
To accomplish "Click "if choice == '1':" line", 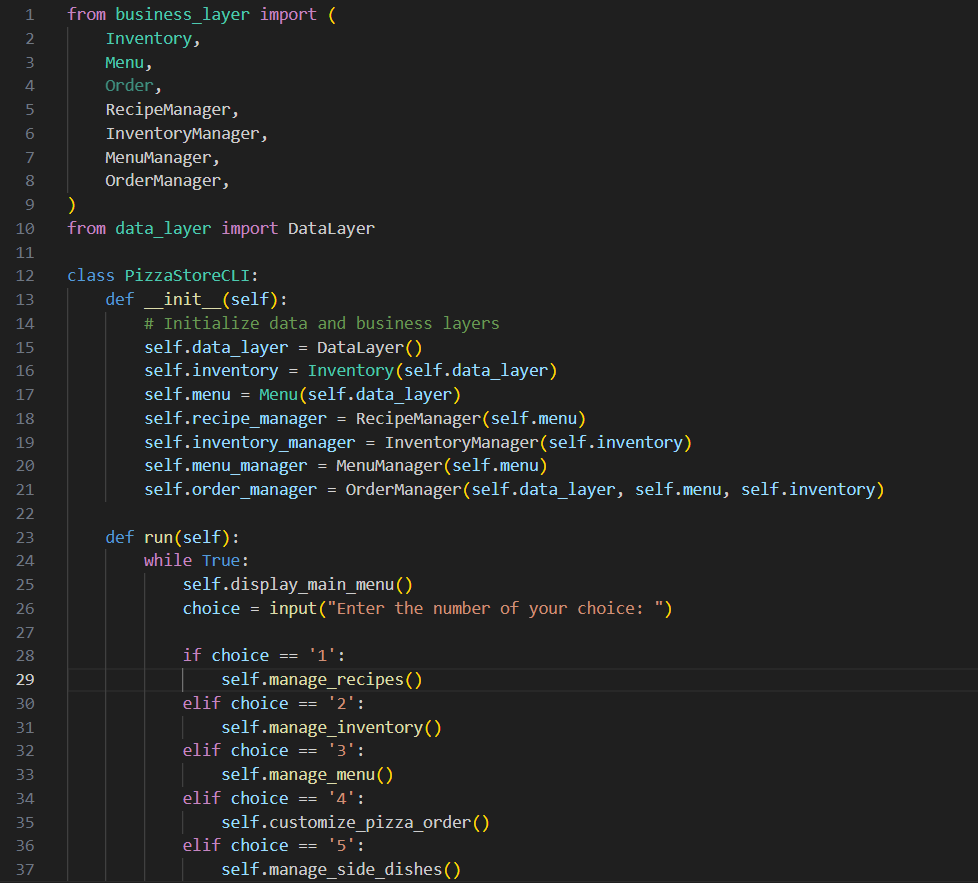I will (264, 655).
